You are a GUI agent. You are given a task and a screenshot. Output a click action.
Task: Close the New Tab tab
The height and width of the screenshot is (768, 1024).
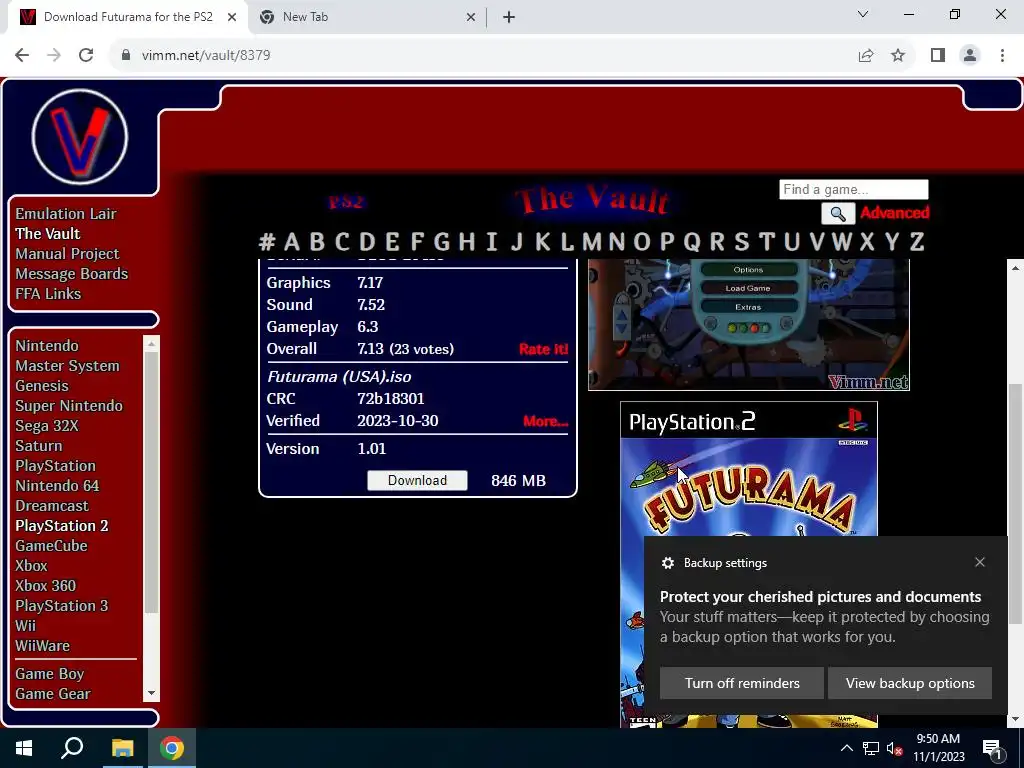470,18
